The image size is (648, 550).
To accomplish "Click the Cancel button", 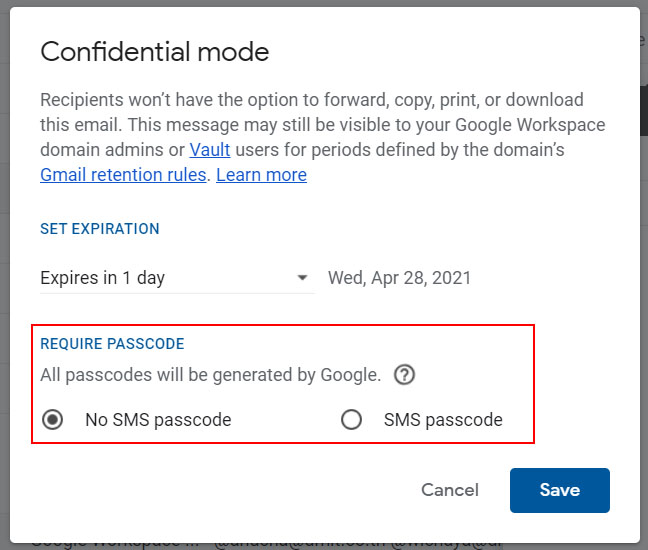I will (450, 490).
